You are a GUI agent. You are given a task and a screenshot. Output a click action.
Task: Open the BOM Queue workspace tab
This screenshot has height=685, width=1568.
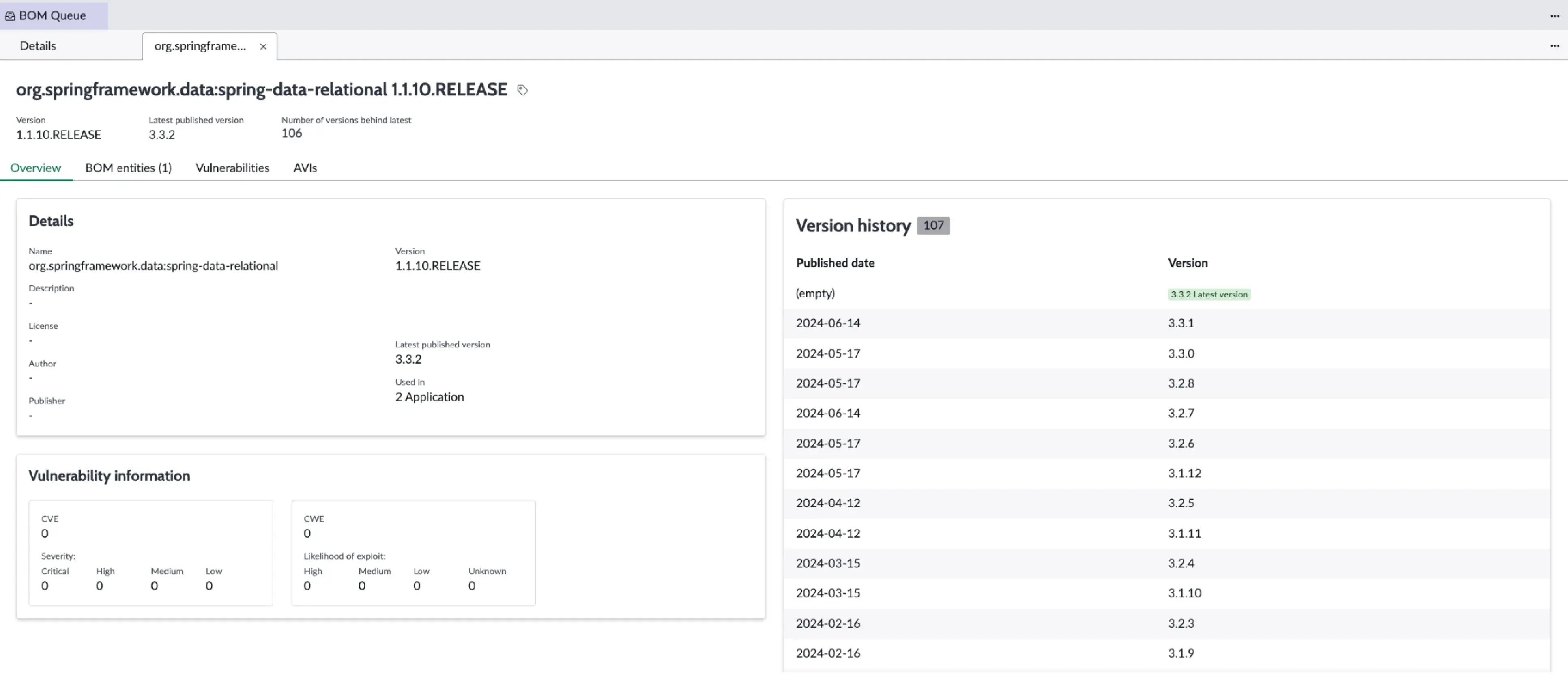(x=54, y=16)
